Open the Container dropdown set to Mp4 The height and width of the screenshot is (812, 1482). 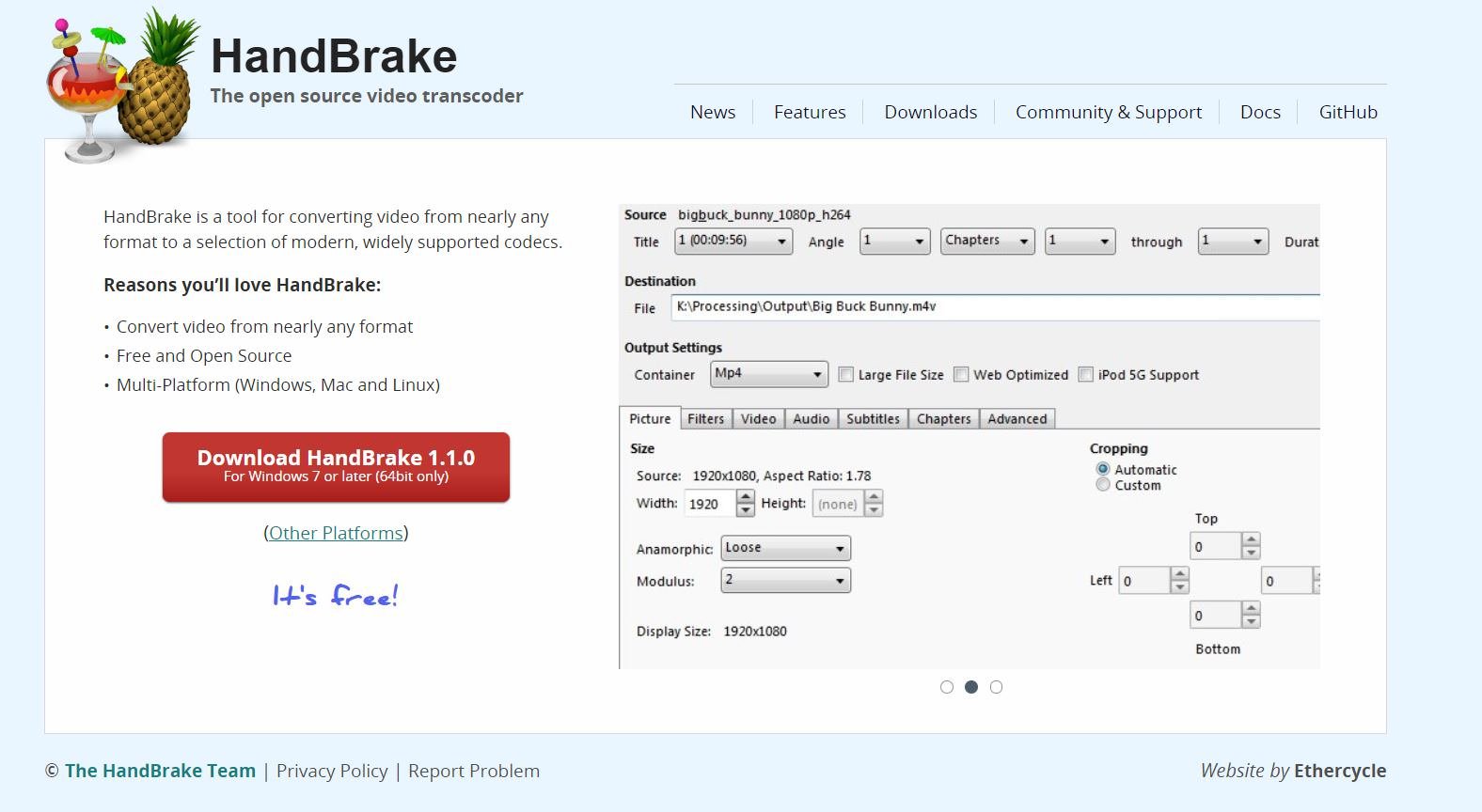[769, 374]
